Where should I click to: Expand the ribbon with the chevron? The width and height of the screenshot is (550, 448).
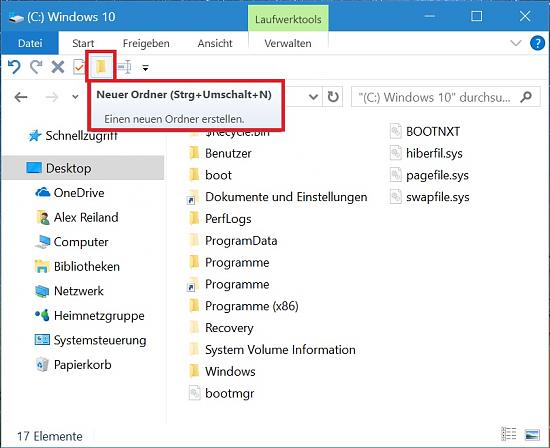point(516,43)
